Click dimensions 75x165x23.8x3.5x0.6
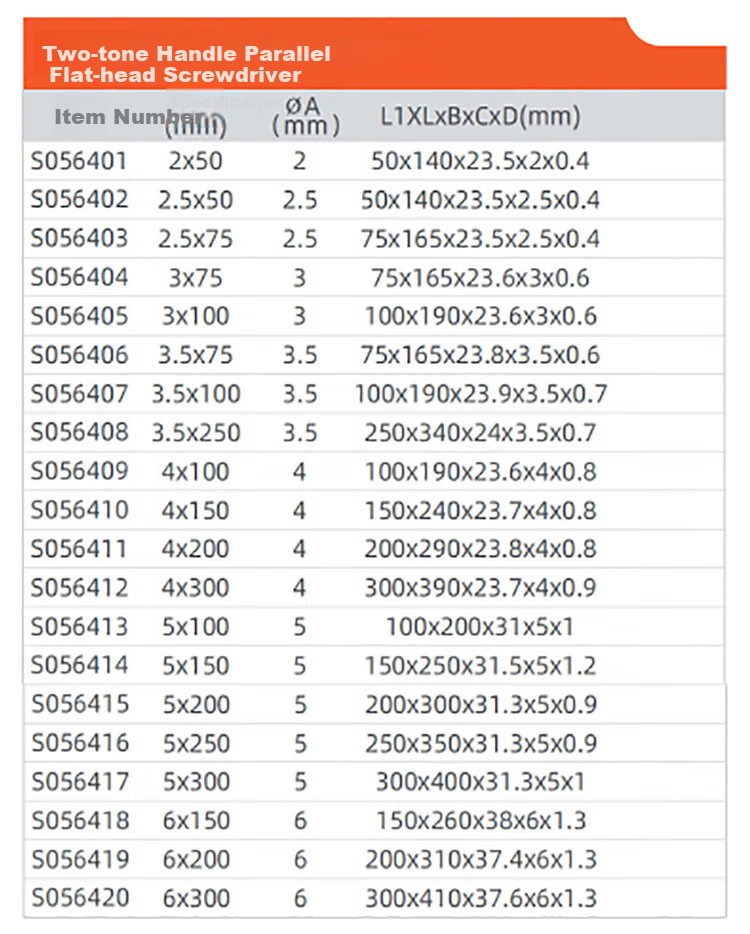 tap(480, 355)
